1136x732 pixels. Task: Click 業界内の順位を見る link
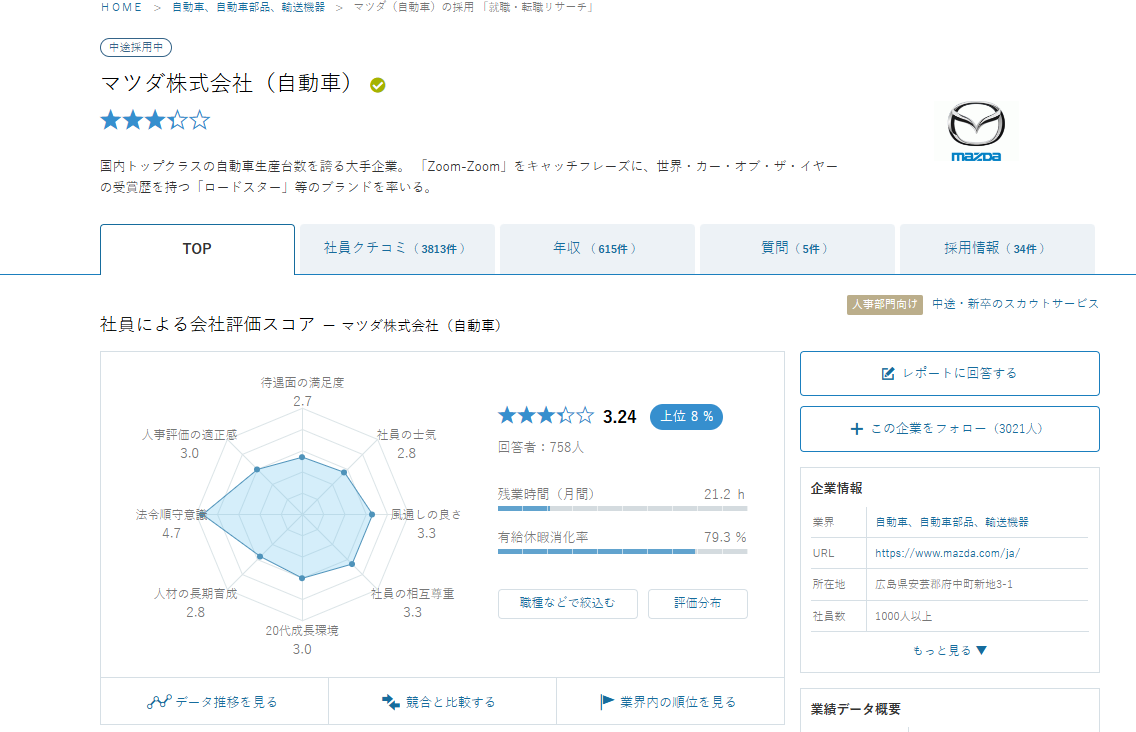[670, 702]
